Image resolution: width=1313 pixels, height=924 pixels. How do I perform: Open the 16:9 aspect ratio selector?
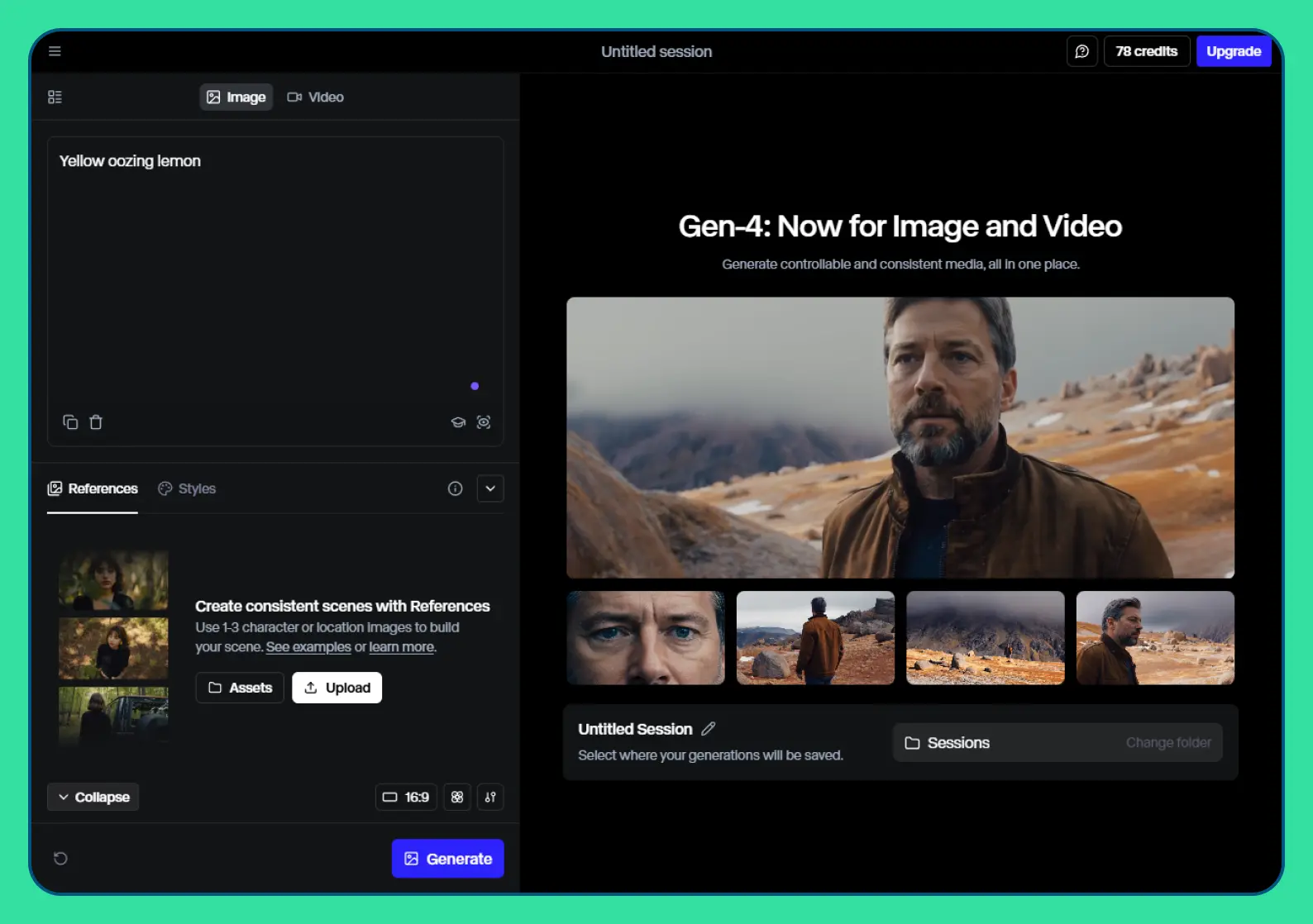(x=406, y=797)
